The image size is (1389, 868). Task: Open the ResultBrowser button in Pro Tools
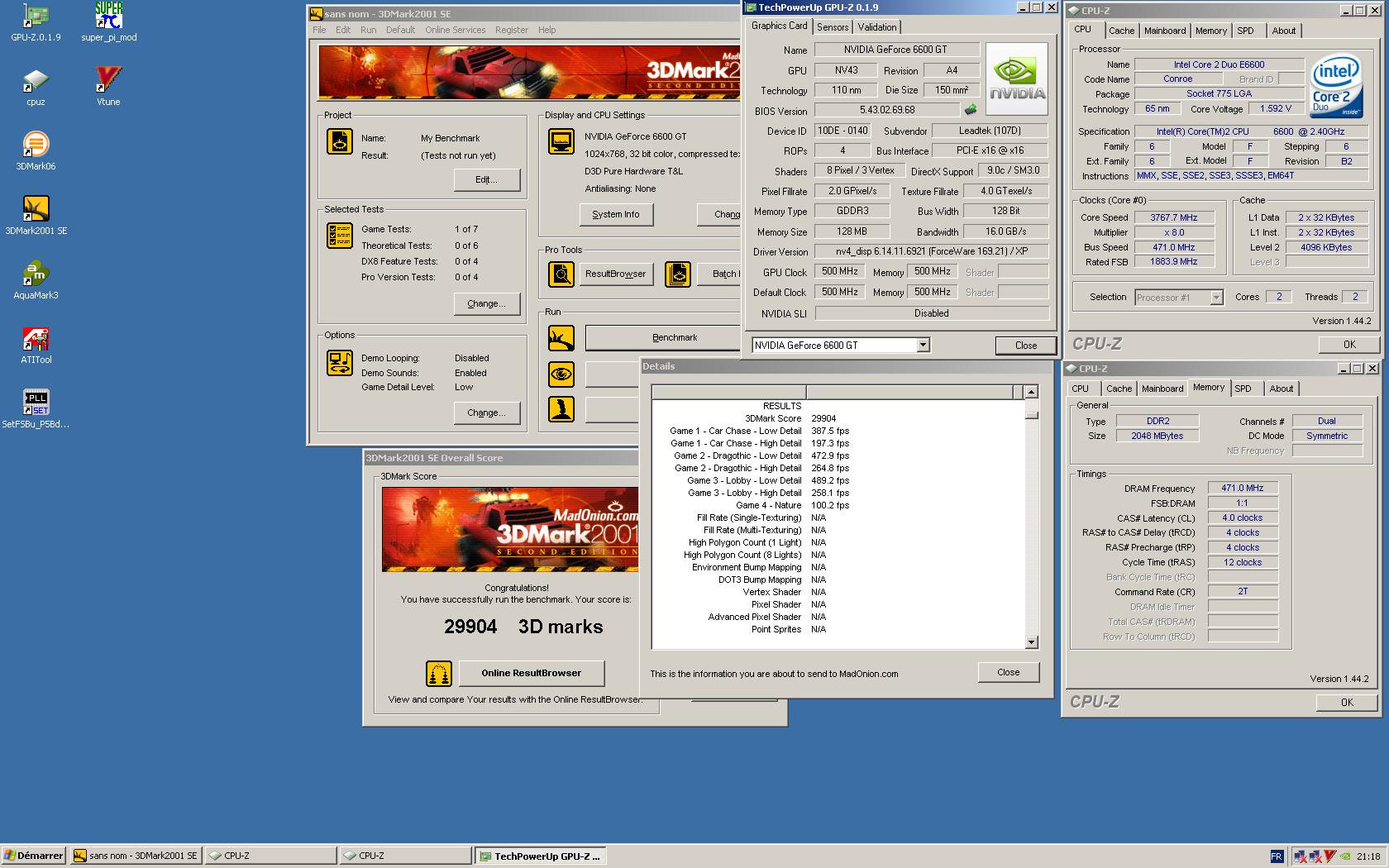[616, 274]
